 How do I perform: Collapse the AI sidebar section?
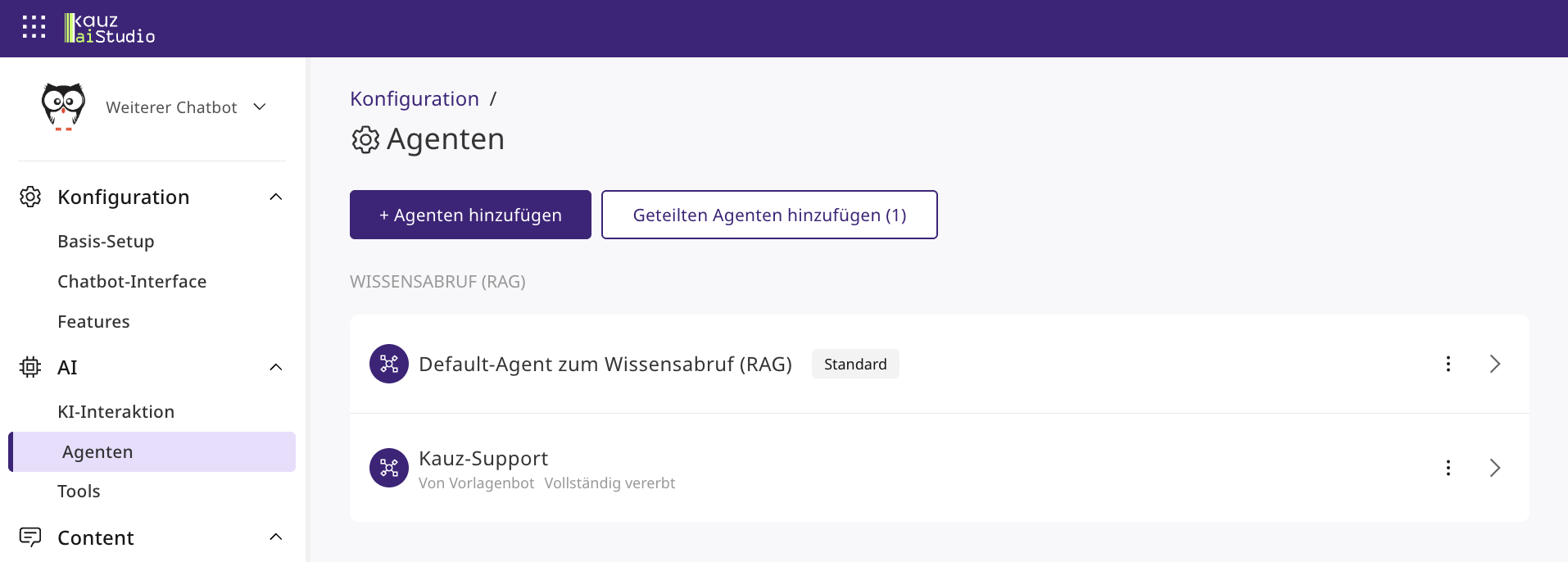(x=276, y=367)
